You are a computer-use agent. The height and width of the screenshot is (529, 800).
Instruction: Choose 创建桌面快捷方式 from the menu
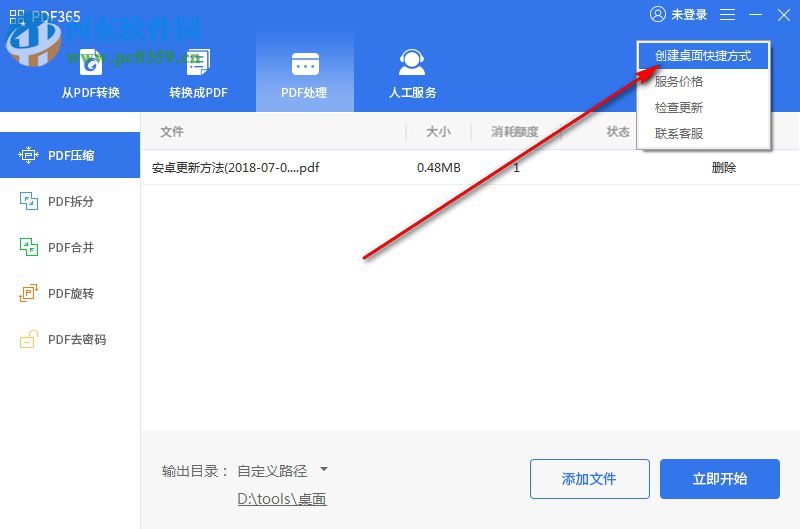[x=703, y=56]
